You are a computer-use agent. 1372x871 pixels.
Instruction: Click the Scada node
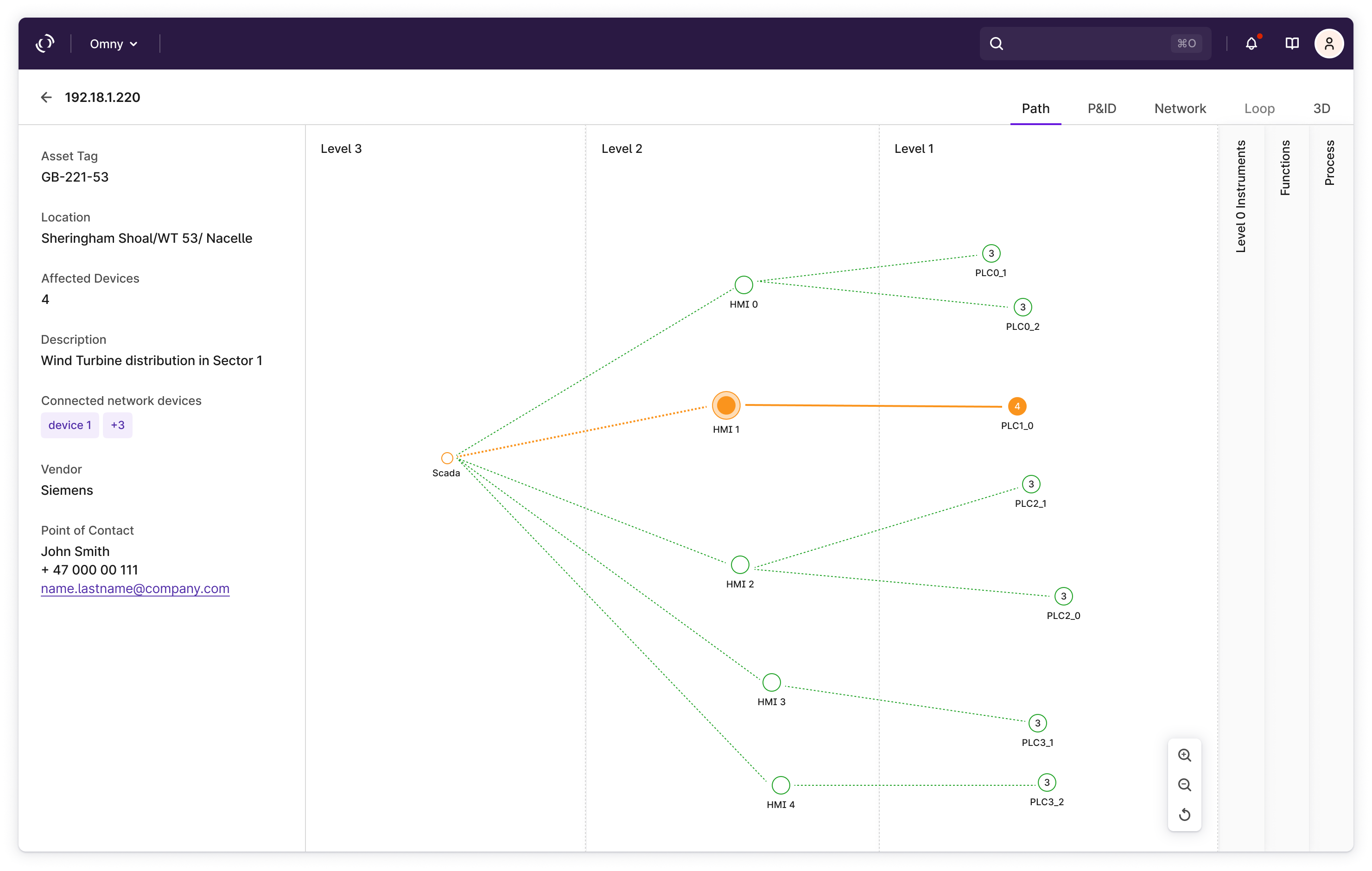[447, 458]
